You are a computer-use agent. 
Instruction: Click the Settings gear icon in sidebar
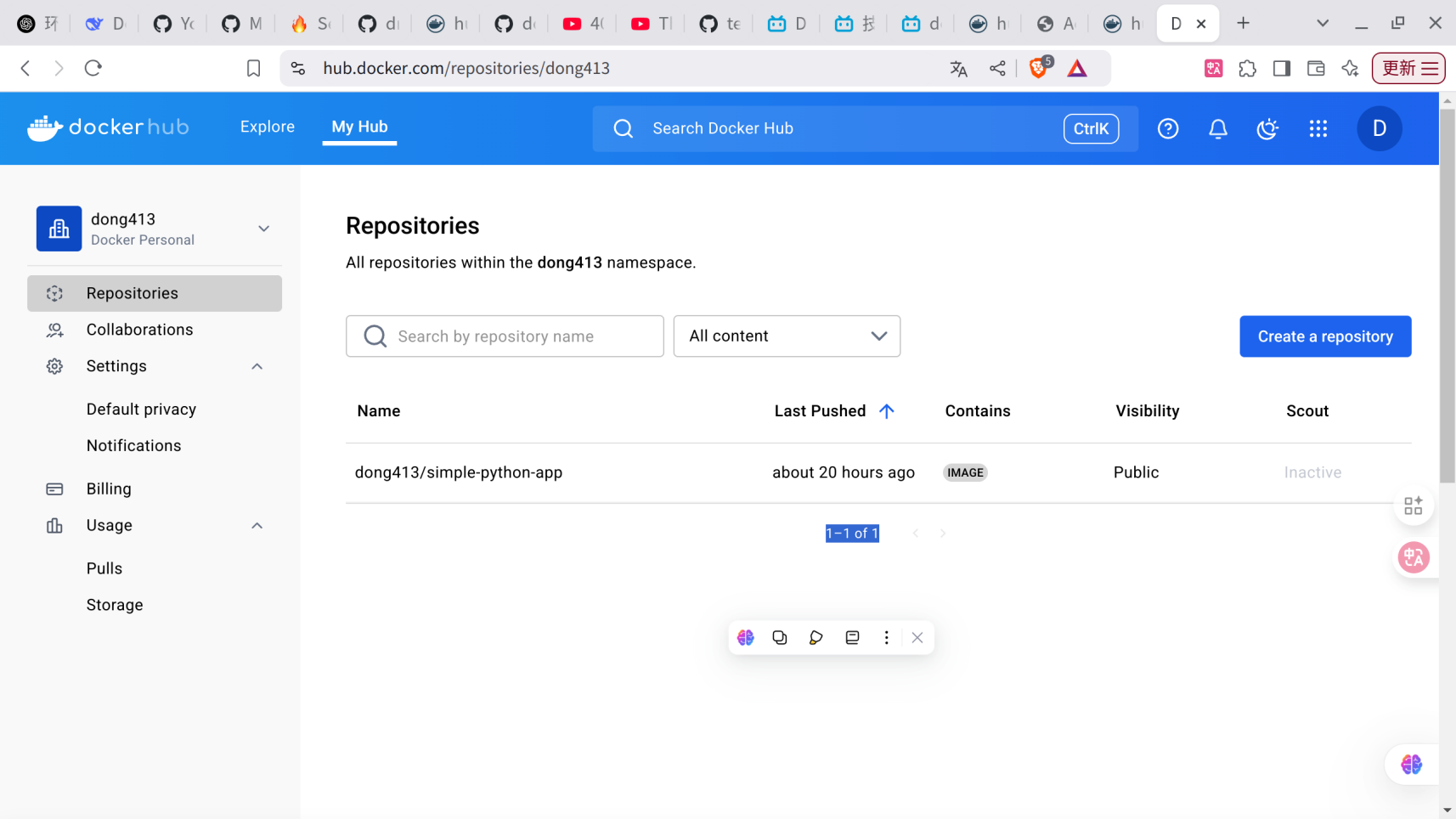click(55, 366)
